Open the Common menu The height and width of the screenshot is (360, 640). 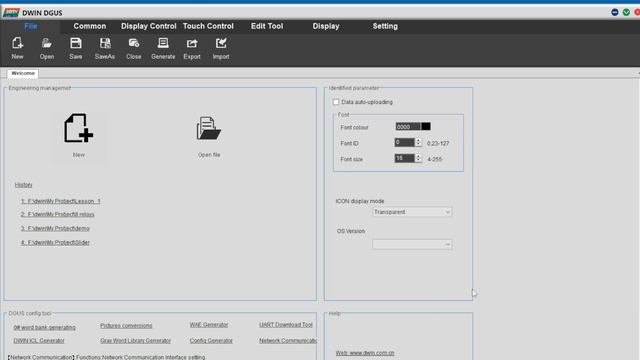[x=90, y=26]
